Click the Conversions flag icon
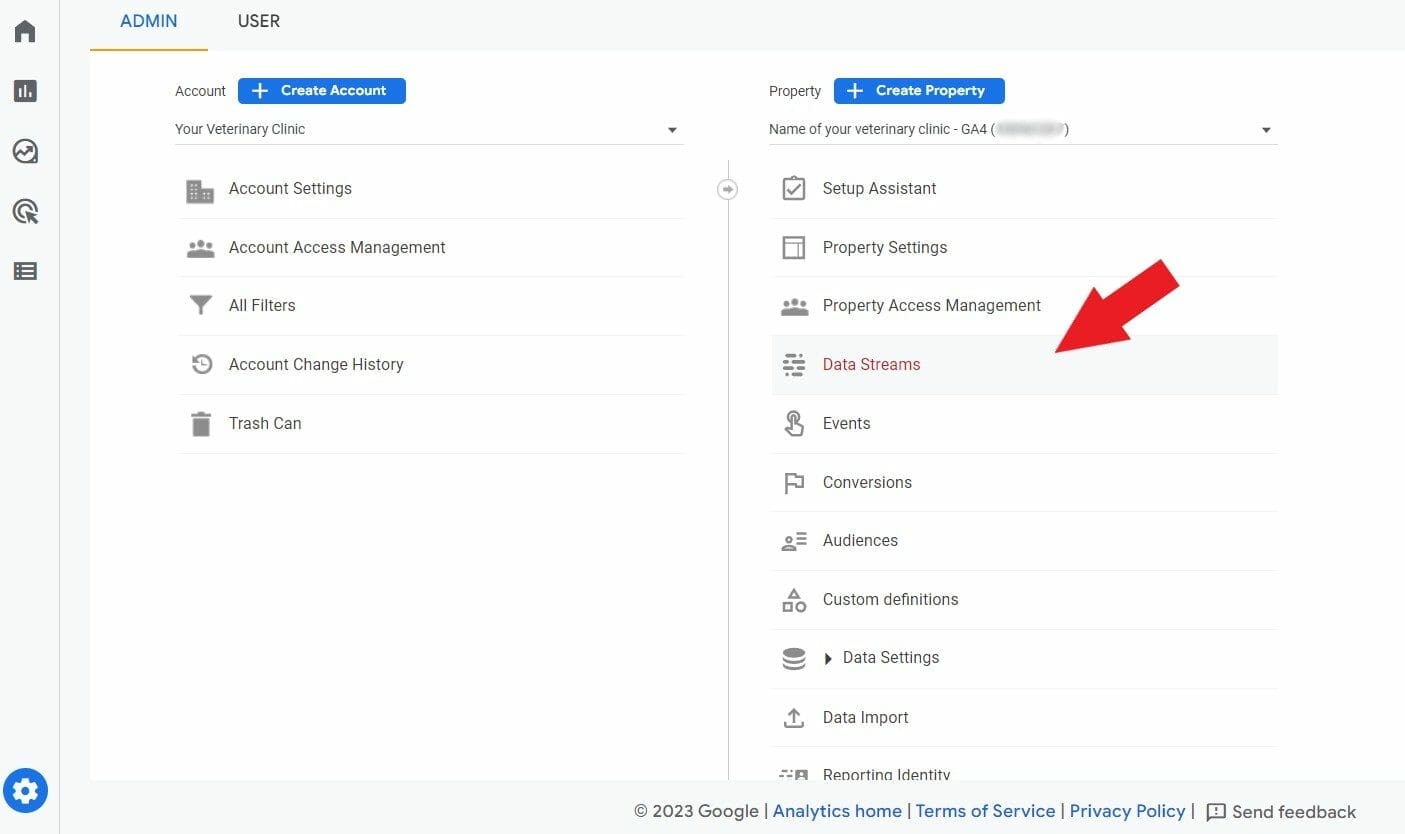 [x=794, y=482]
